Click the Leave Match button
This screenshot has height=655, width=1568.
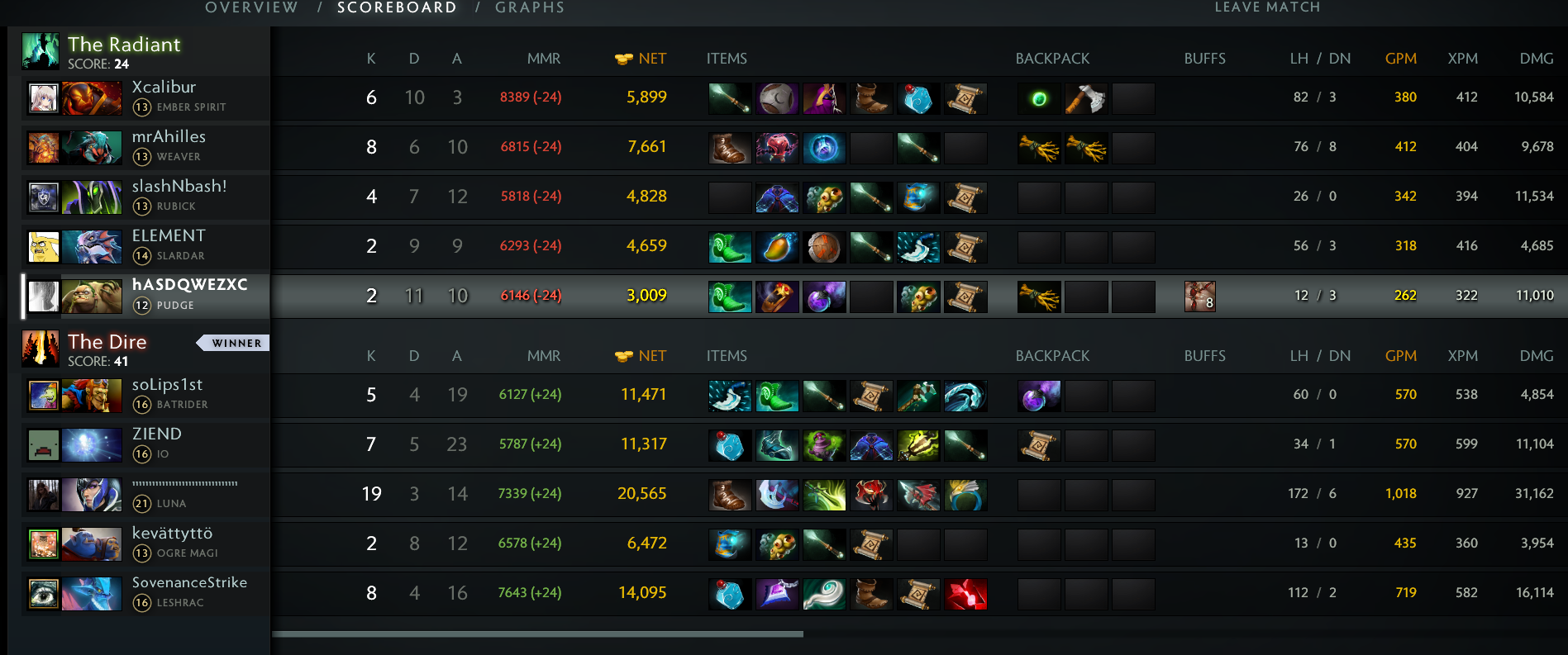click(1267, 7)
